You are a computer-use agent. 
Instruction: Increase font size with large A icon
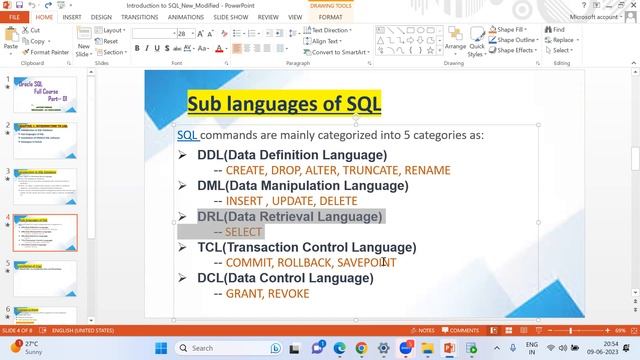pyautogui.click(x=200, y=34)
